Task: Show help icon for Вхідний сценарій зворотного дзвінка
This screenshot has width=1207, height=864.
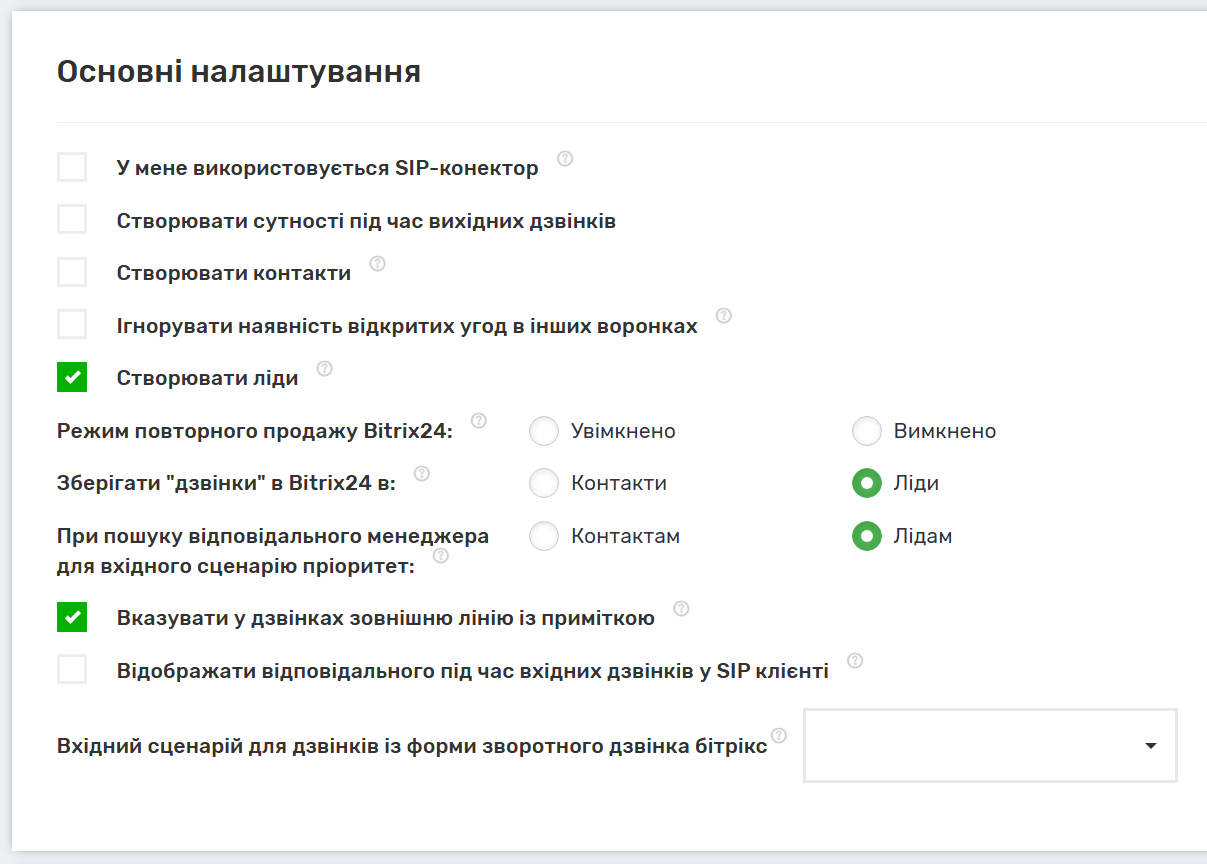Action: (779, 736)
